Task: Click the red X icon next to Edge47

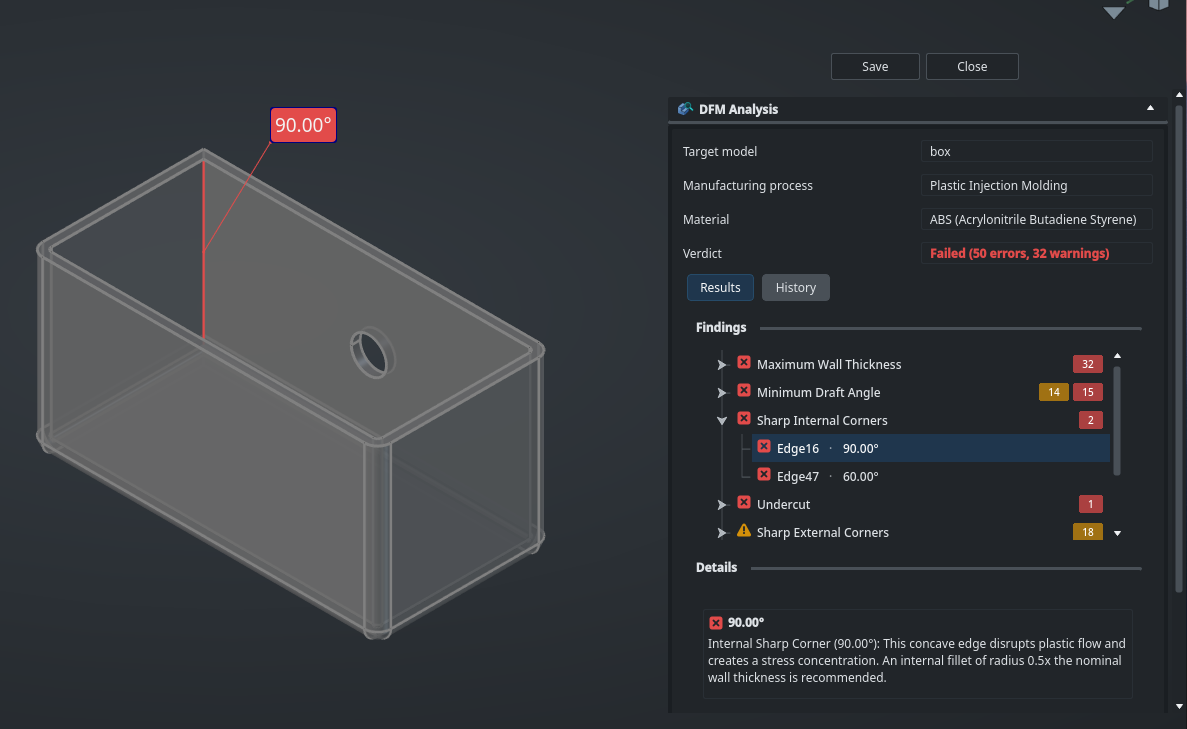Action: (x=764, y=476)
